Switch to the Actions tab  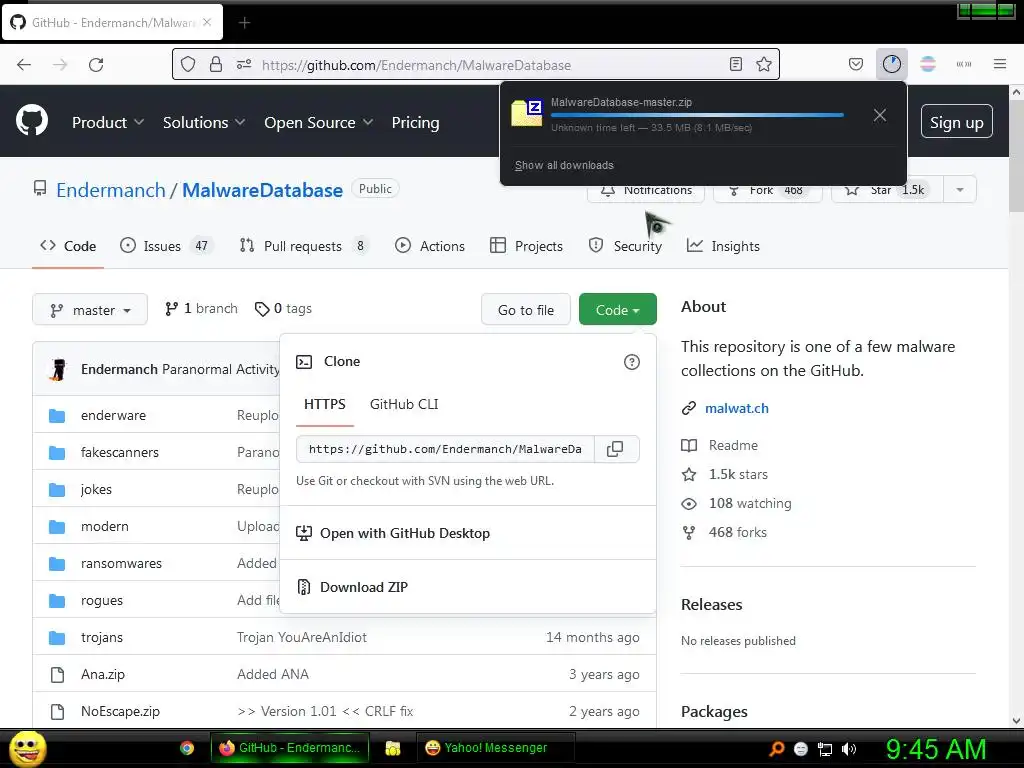(430, 246)
